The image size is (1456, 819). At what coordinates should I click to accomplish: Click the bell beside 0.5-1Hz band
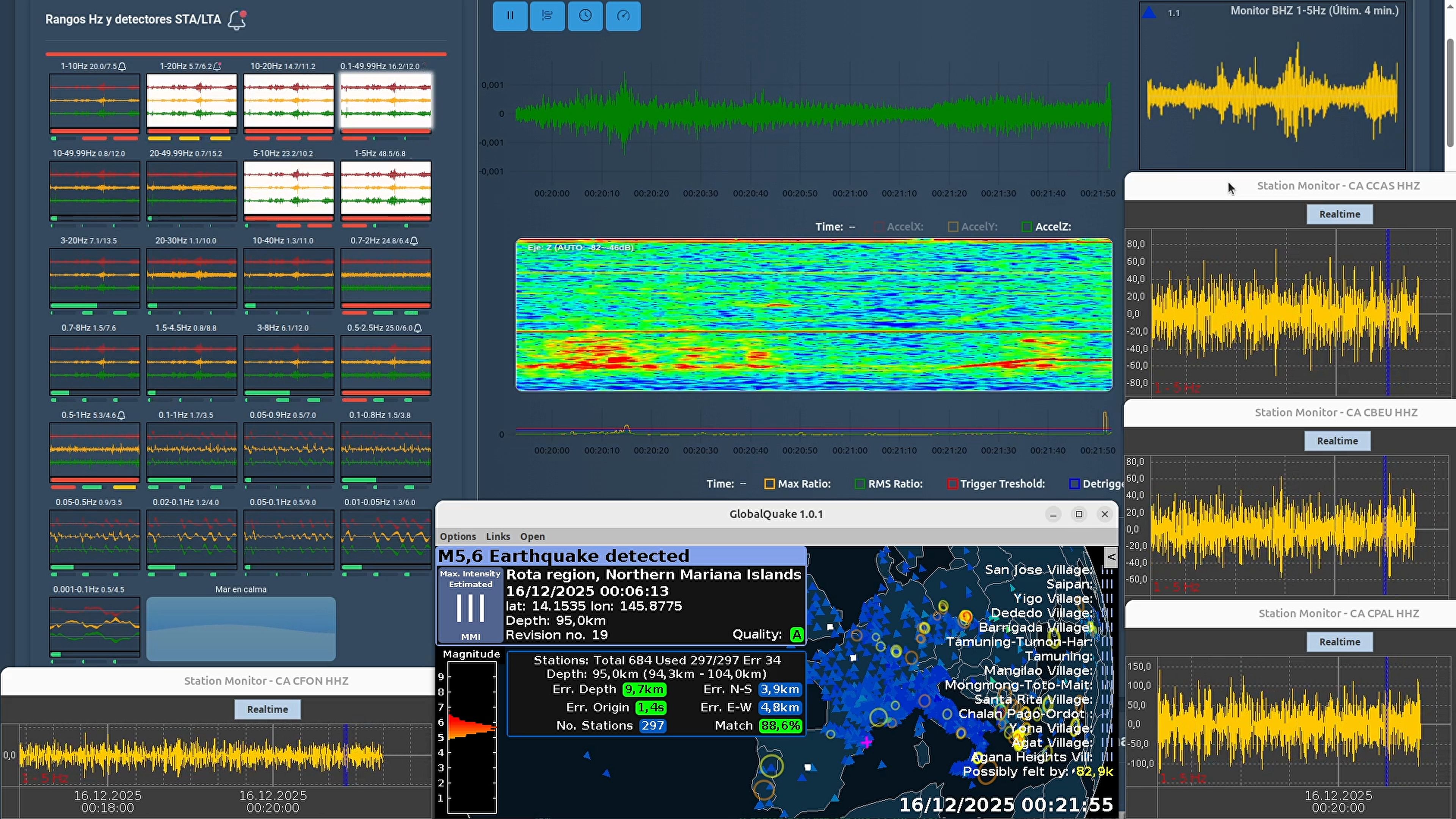click(121, 416)
